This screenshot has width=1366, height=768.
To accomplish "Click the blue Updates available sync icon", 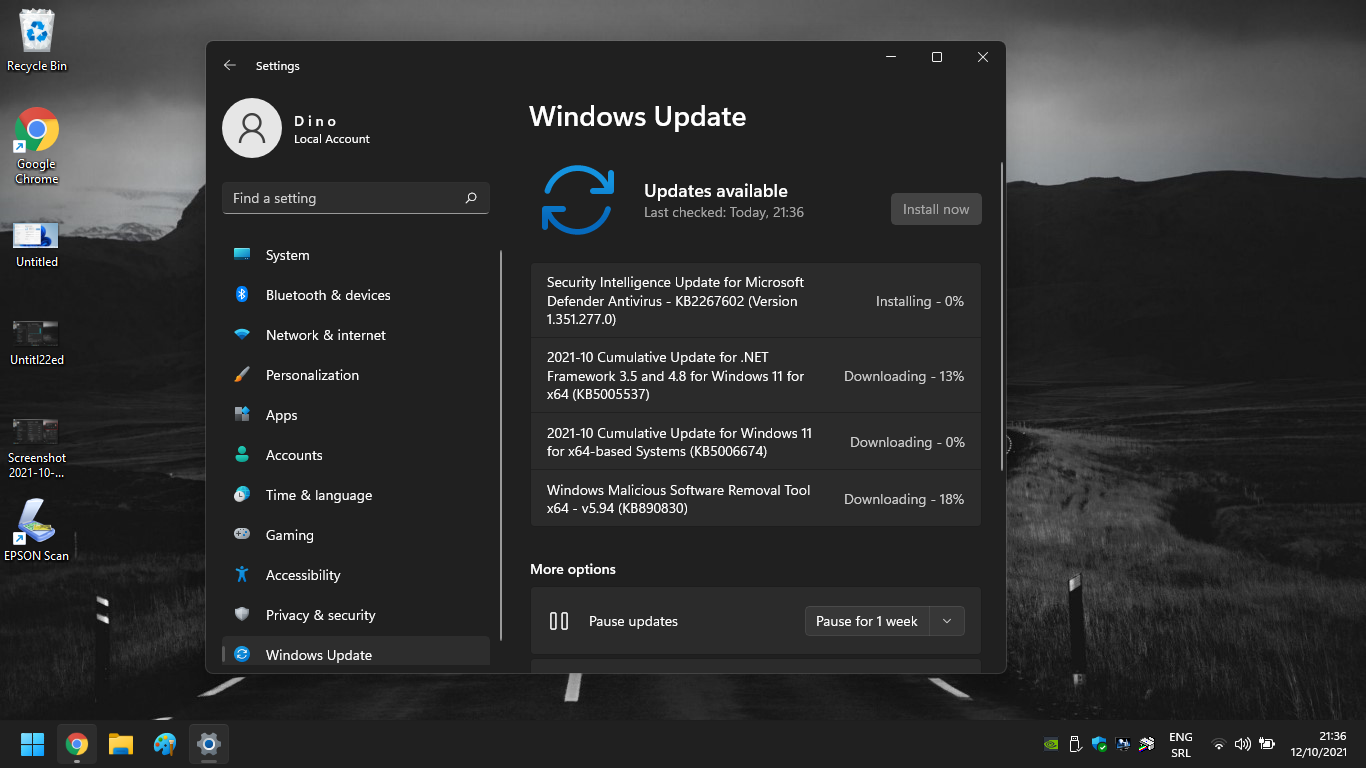I will 577,200.
